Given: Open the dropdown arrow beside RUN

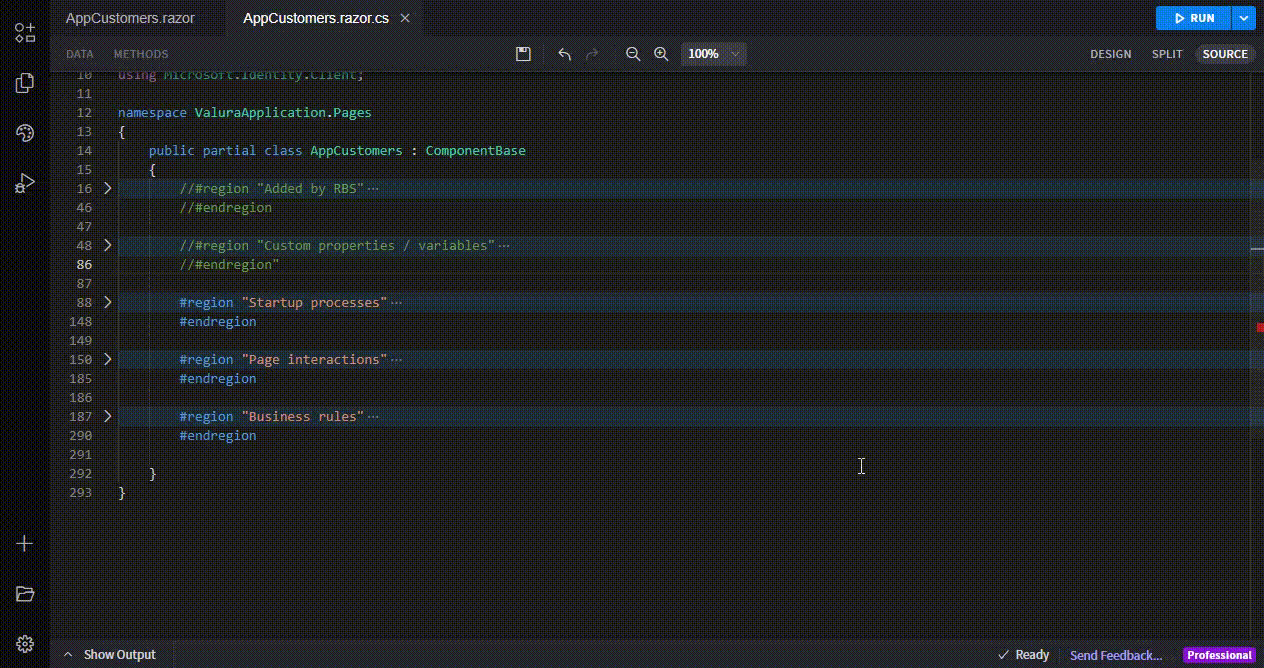Looking at the screenshot, I should pos(1242,18).
